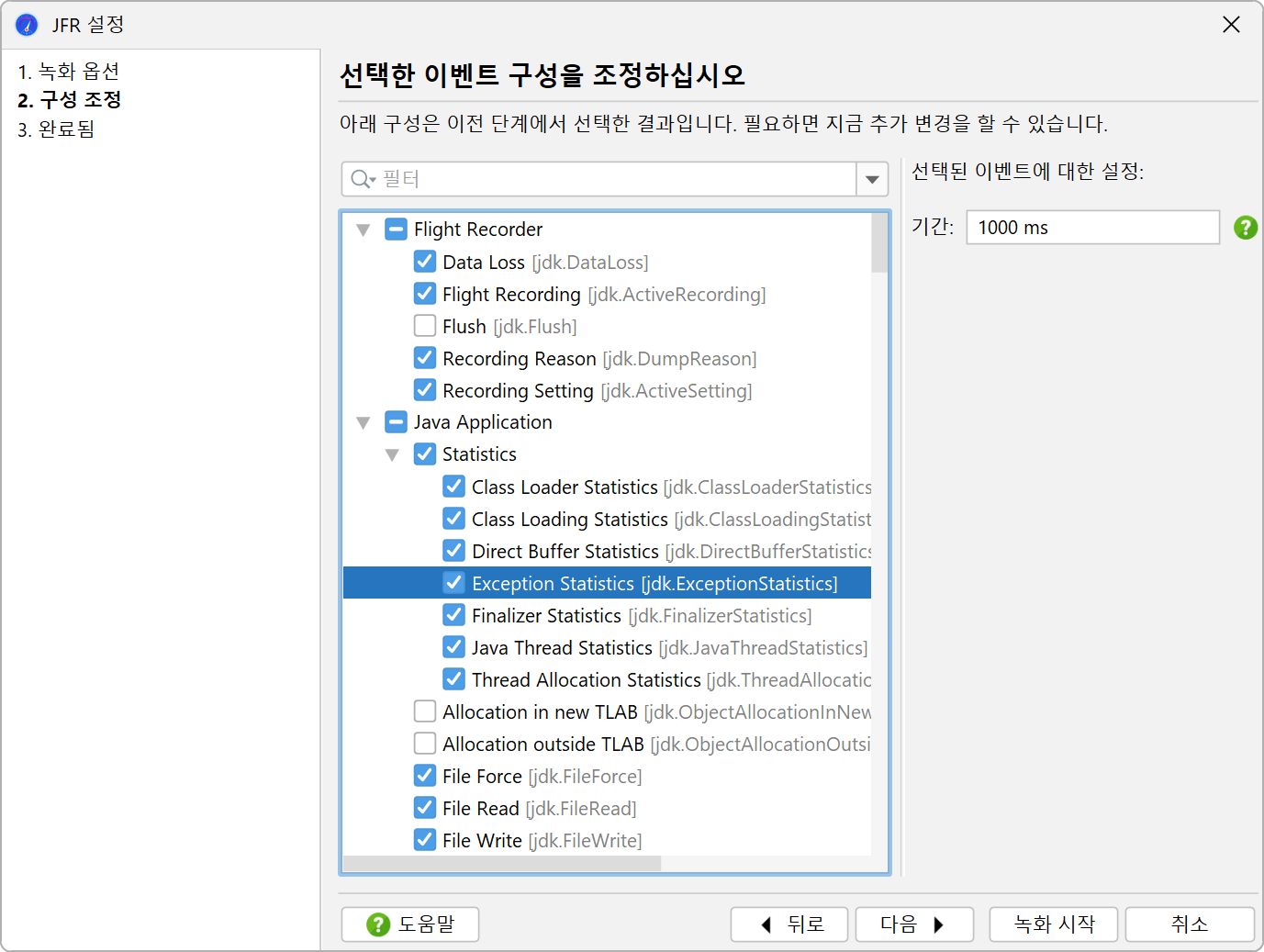Click the vertical scrollbar thumb of event tree
The width and height of the screenshot is (1264, 952).
click(x=879, y=243)
